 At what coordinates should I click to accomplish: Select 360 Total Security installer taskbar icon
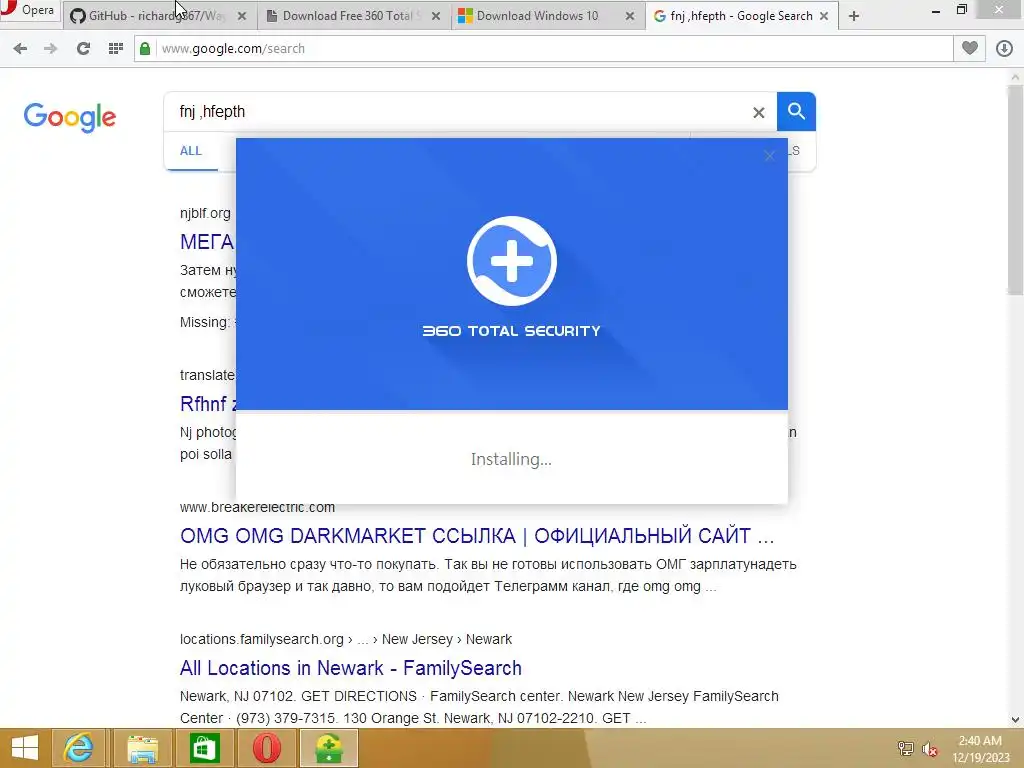point(328,748)
